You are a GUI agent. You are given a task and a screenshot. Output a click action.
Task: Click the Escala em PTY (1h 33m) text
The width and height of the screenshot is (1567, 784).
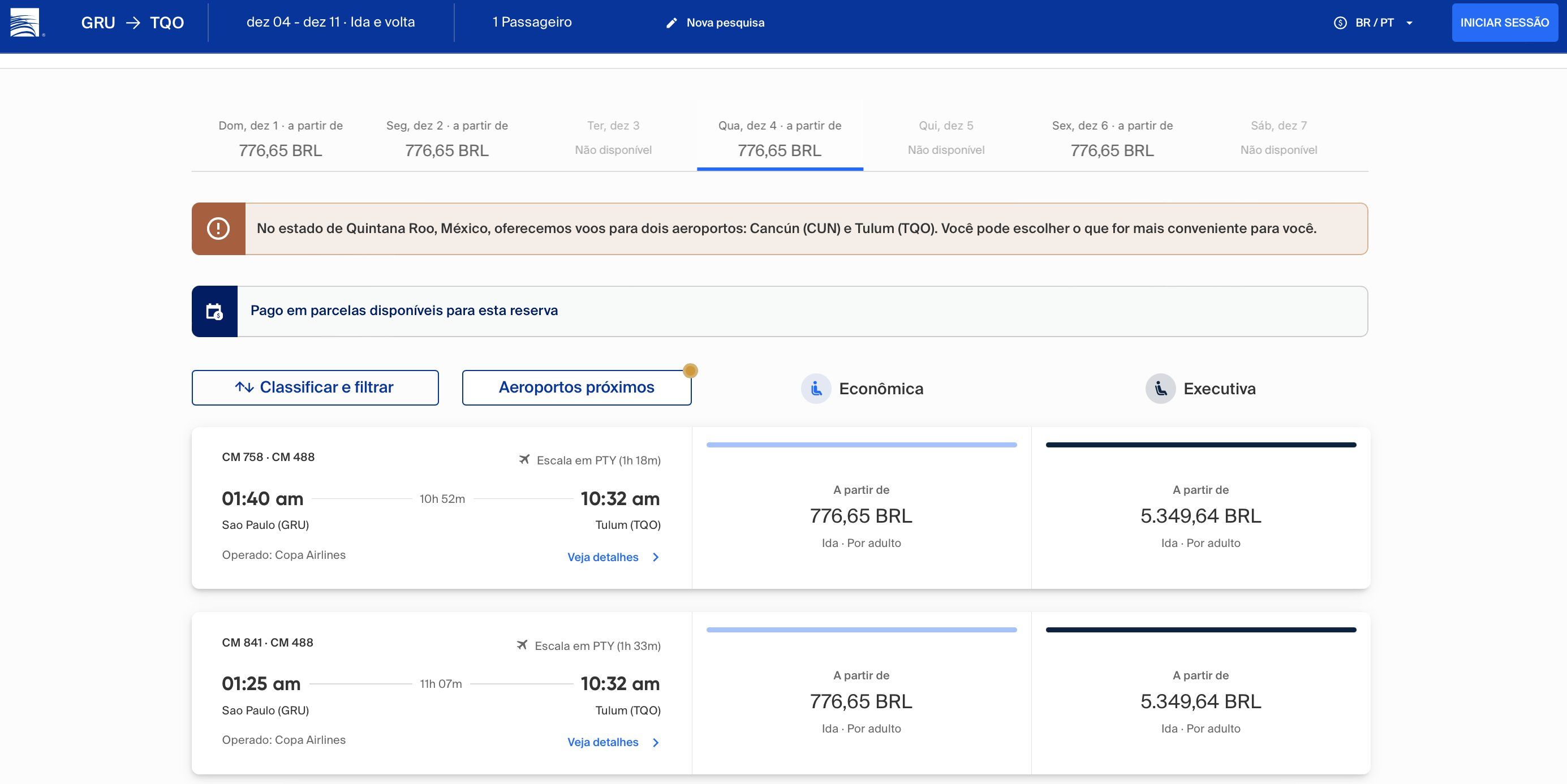pyautogui.click(x=597, y=645)
